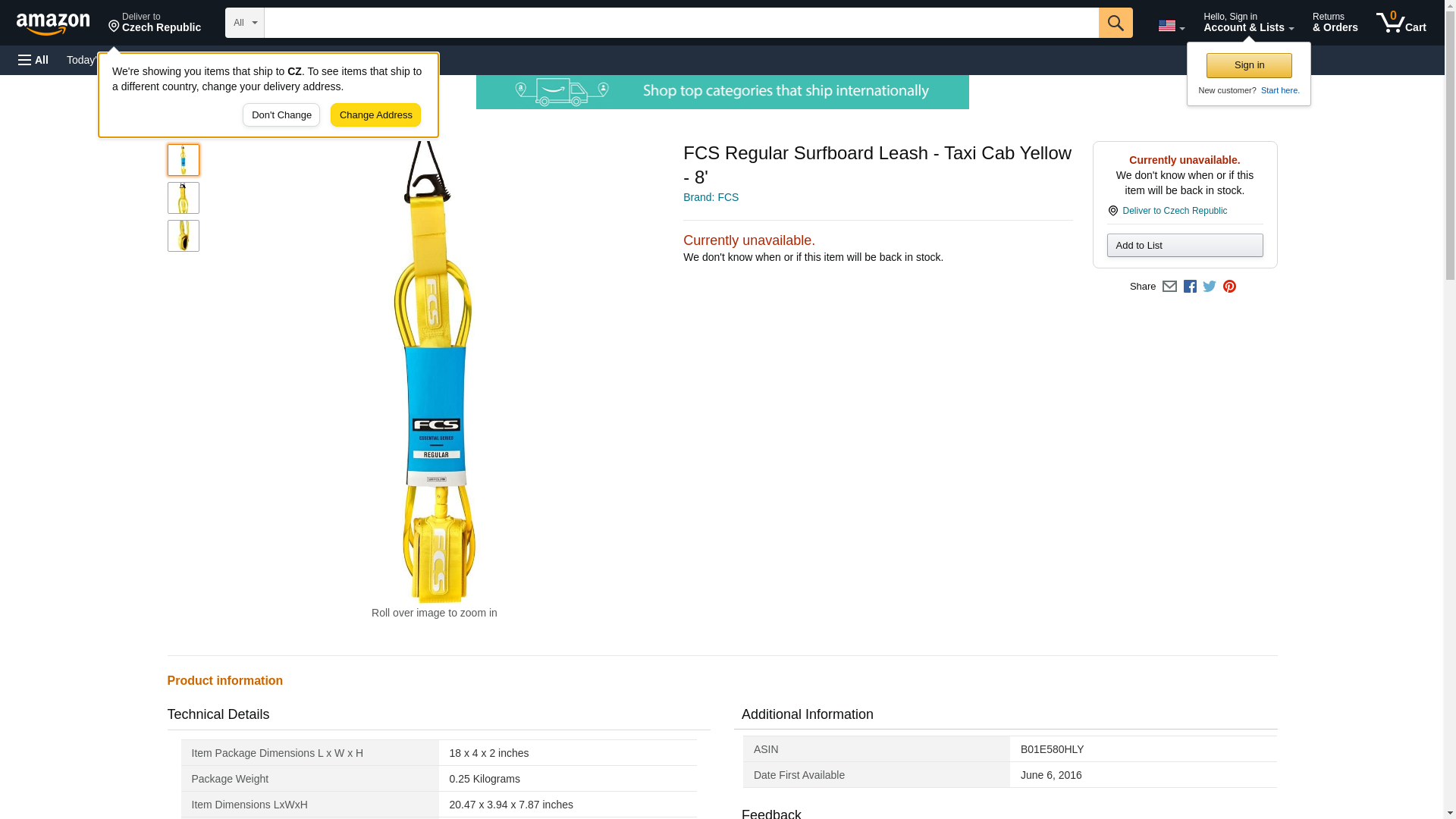Click in the search input field
This screenshot has height=819, width=1456.
tap(680, 23)
